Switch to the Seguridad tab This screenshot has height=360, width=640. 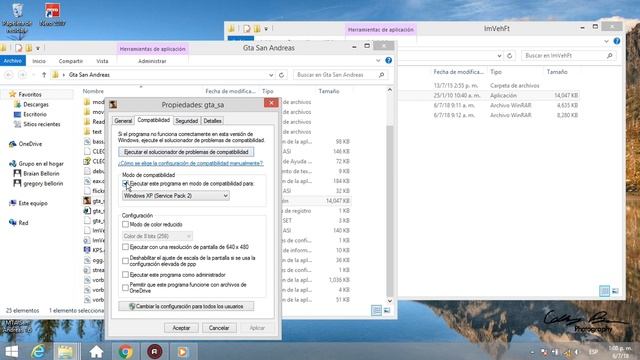point(187,121)
